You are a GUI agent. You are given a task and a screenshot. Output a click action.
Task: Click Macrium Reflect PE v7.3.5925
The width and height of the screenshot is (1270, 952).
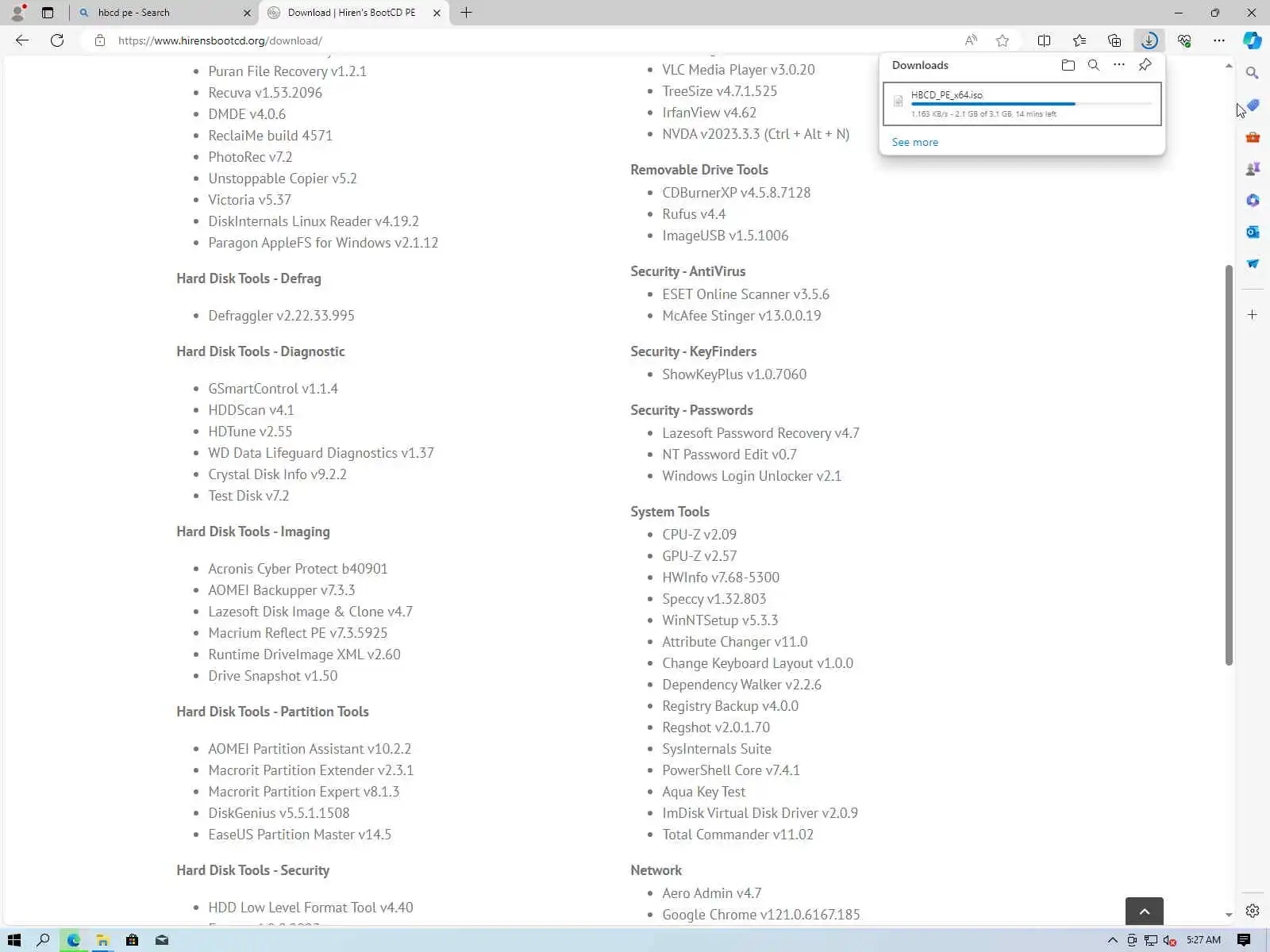point(298,633)
